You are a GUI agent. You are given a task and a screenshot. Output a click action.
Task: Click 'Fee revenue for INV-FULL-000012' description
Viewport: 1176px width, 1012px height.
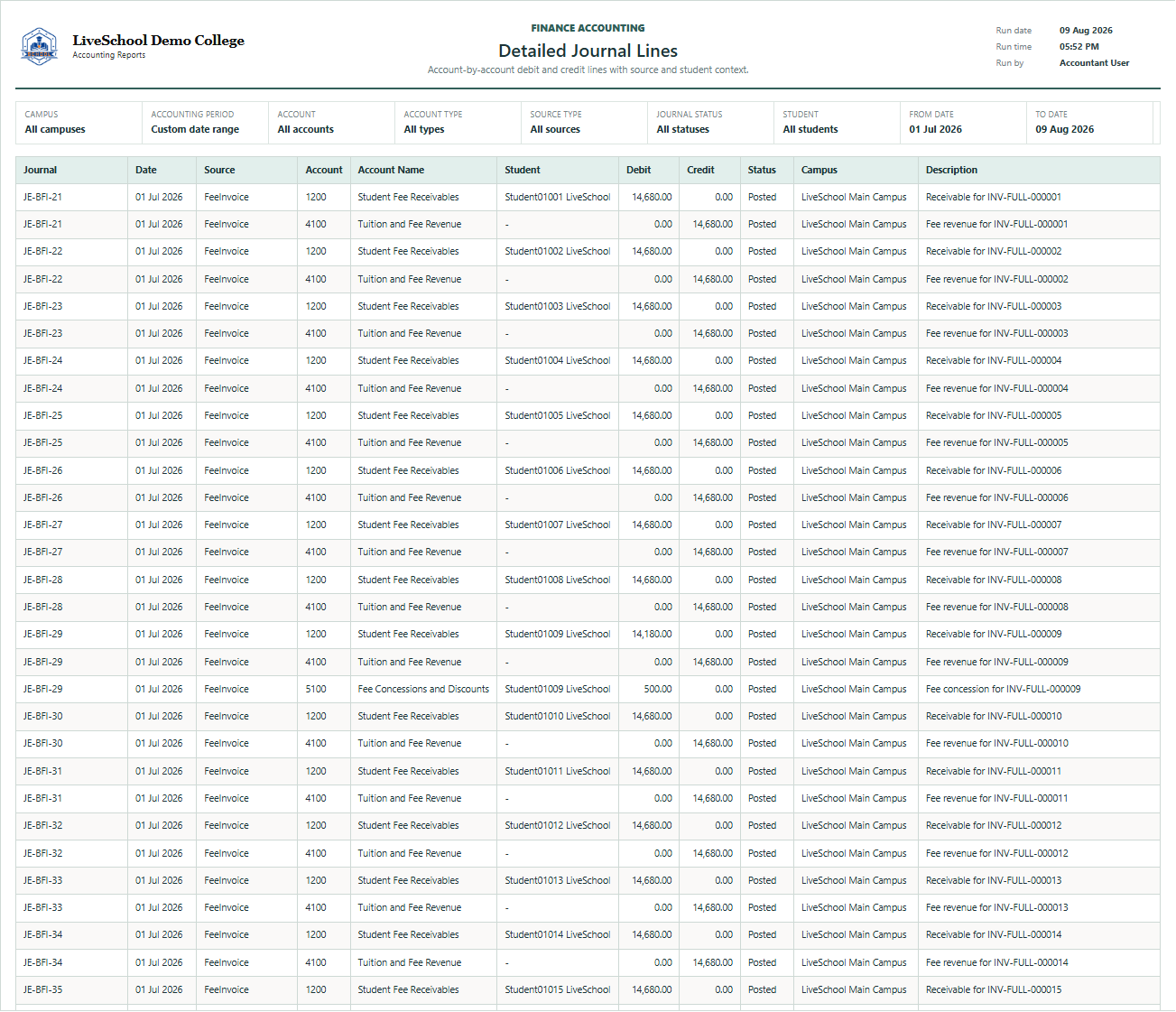[996, 853]
